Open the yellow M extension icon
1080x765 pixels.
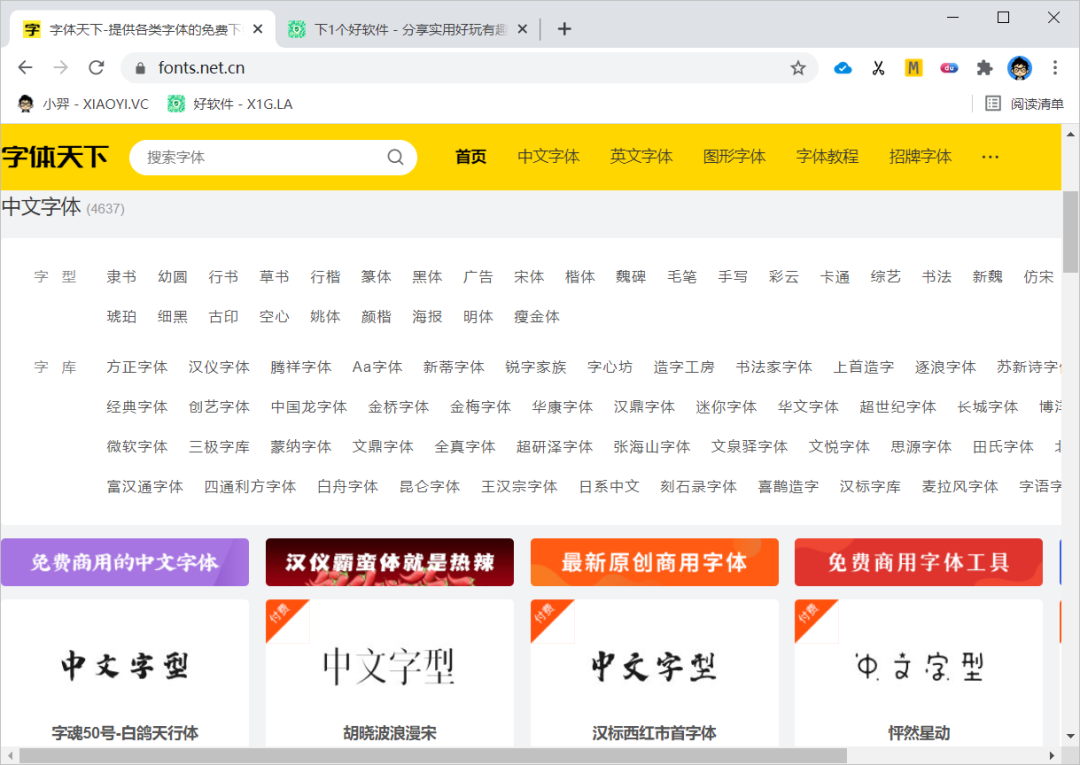913,68
